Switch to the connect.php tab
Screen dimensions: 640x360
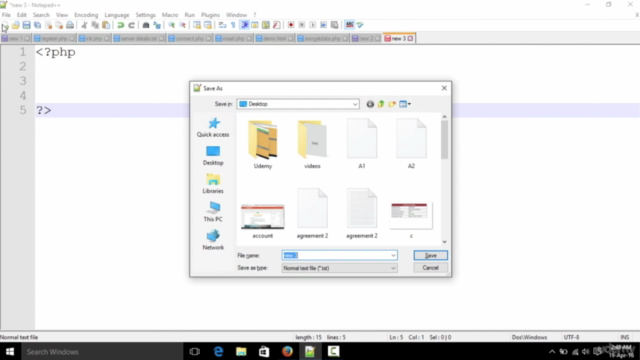click(189, 38)
